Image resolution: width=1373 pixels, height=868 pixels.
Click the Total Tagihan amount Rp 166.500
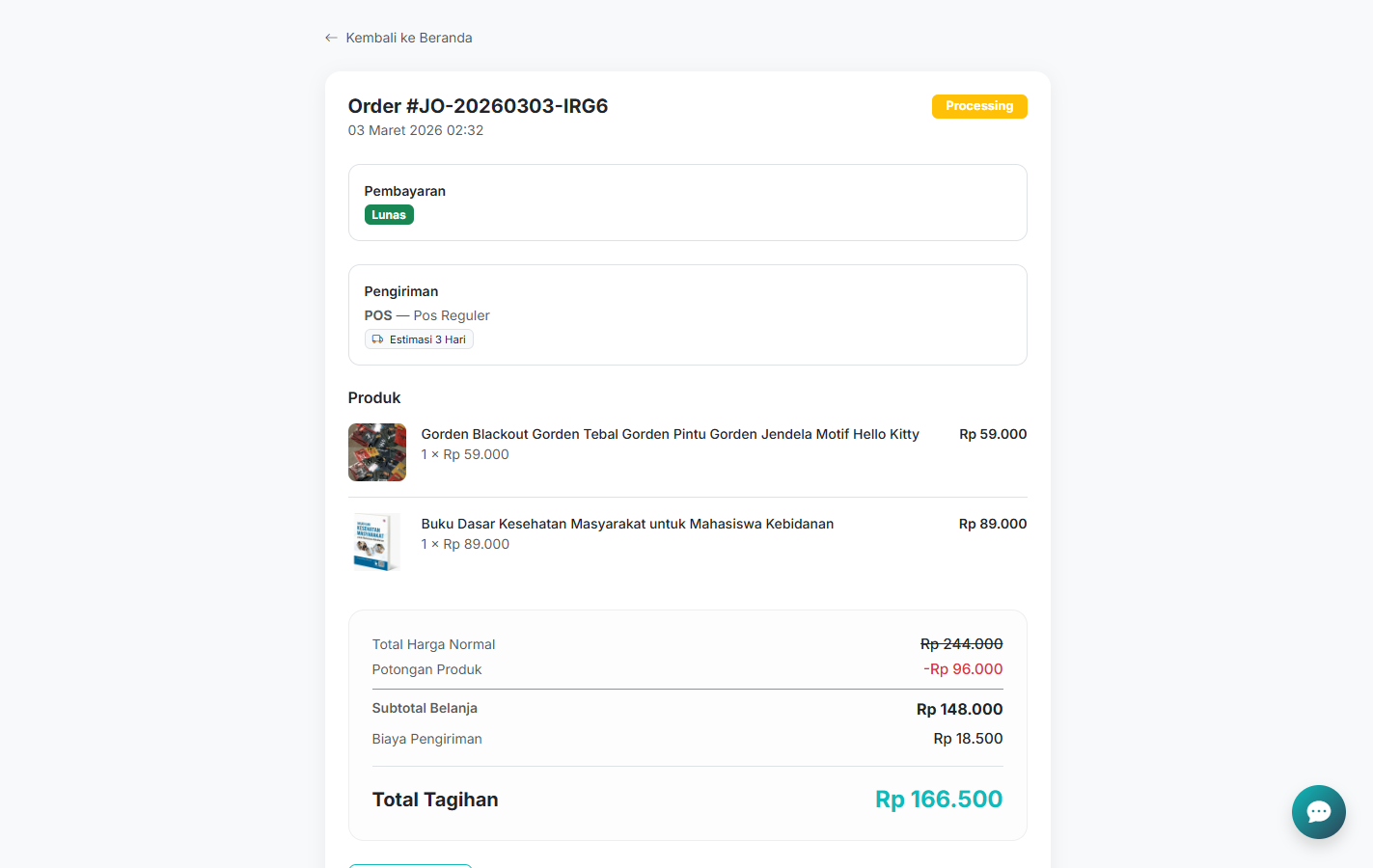pyautogui.click(x=938, y=799)
